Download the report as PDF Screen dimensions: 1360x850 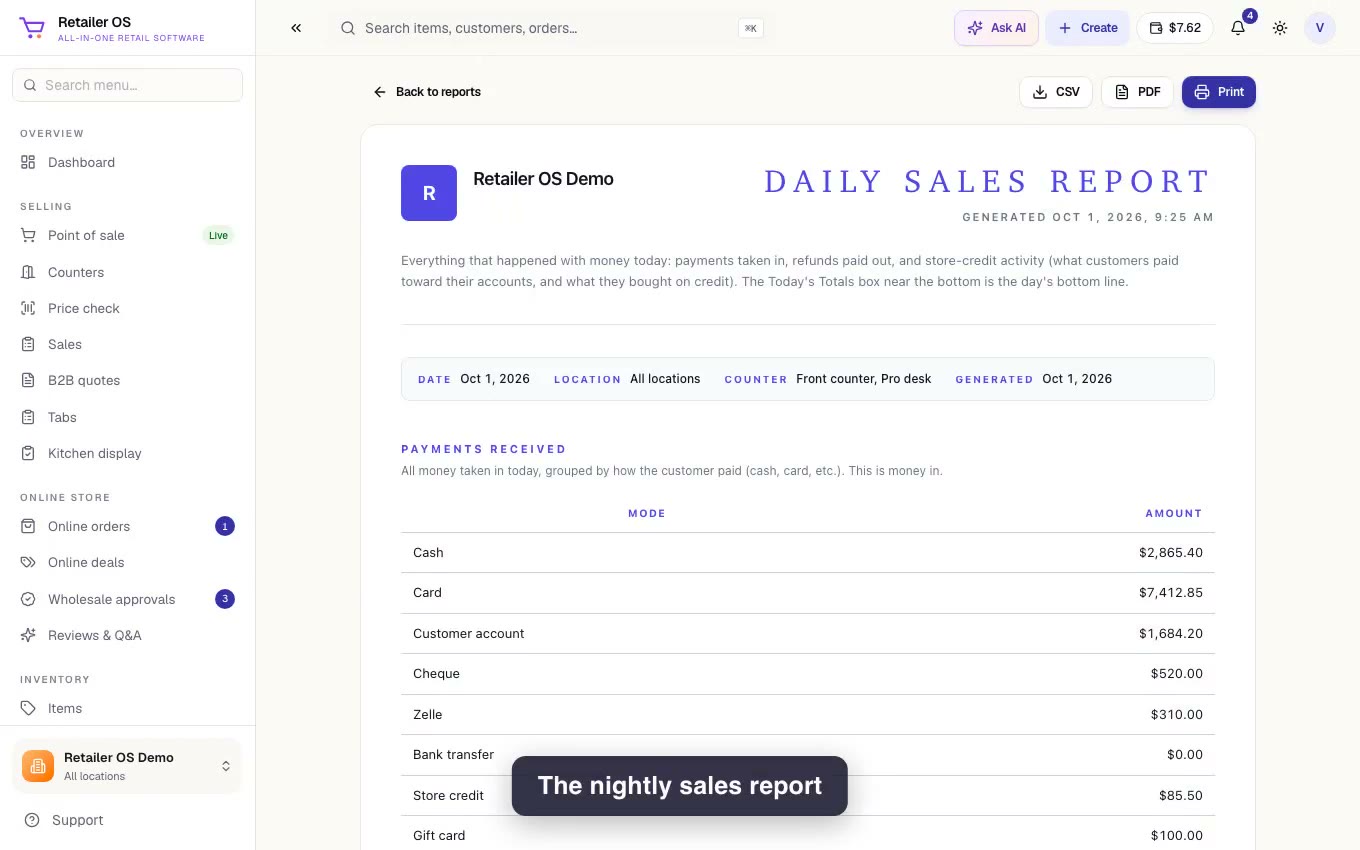tap(1137, 92)
